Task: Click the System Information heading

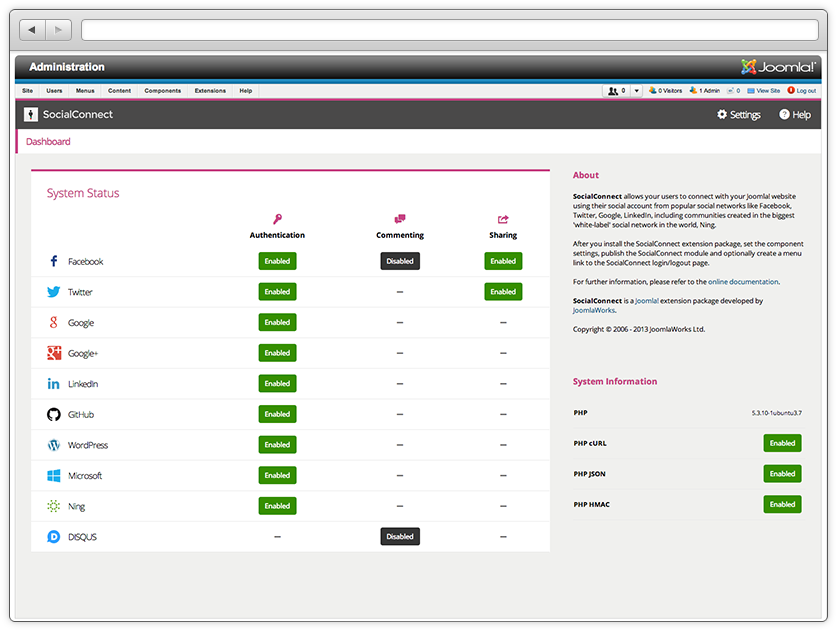Action: [x=615, y=382]
